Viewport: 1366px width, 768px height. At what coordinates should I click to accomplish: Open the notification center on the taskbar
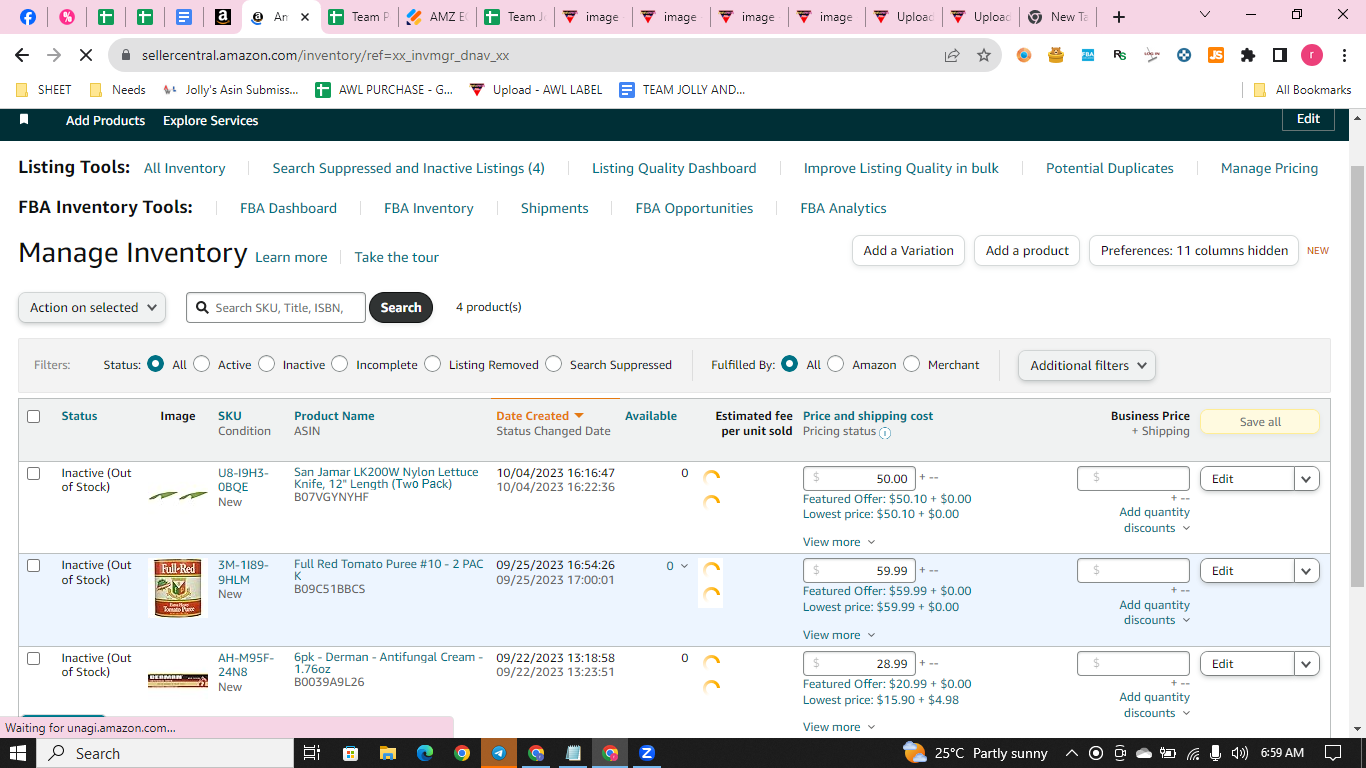tap(1333, 753)
